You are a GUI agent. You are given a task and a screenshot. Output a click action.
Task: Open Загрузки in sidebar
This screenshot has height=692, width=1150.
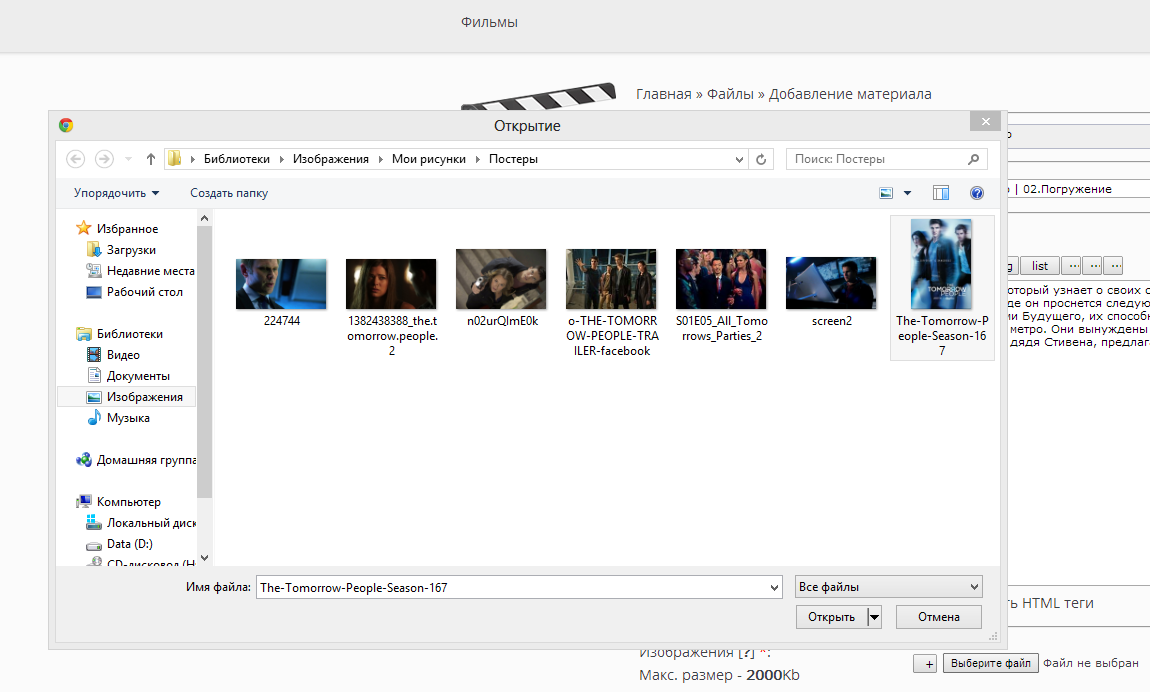pos(131,250)
